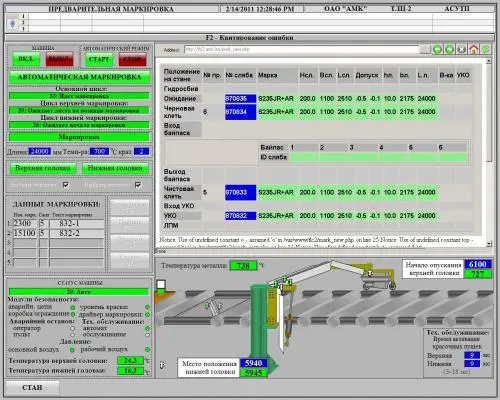500x400 pixels.
Task: Stop page loading with the X icon
Action: point(461,50)
